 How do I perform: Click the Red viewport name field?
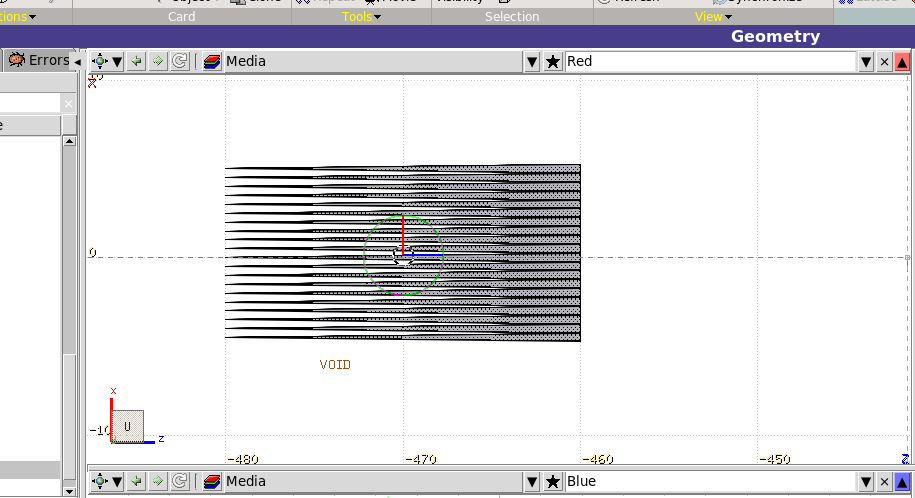coord(710,61)
